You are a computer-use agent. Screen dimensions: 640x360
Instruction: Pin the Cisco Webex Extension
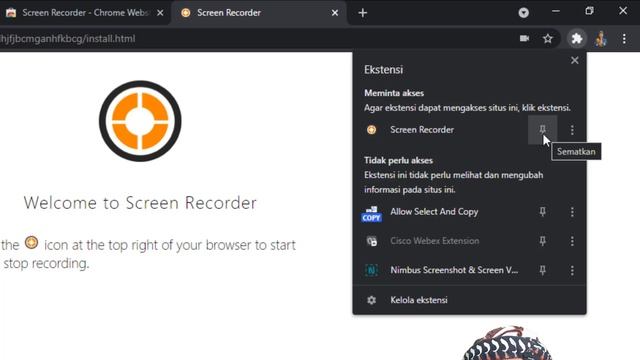point(542,241)
